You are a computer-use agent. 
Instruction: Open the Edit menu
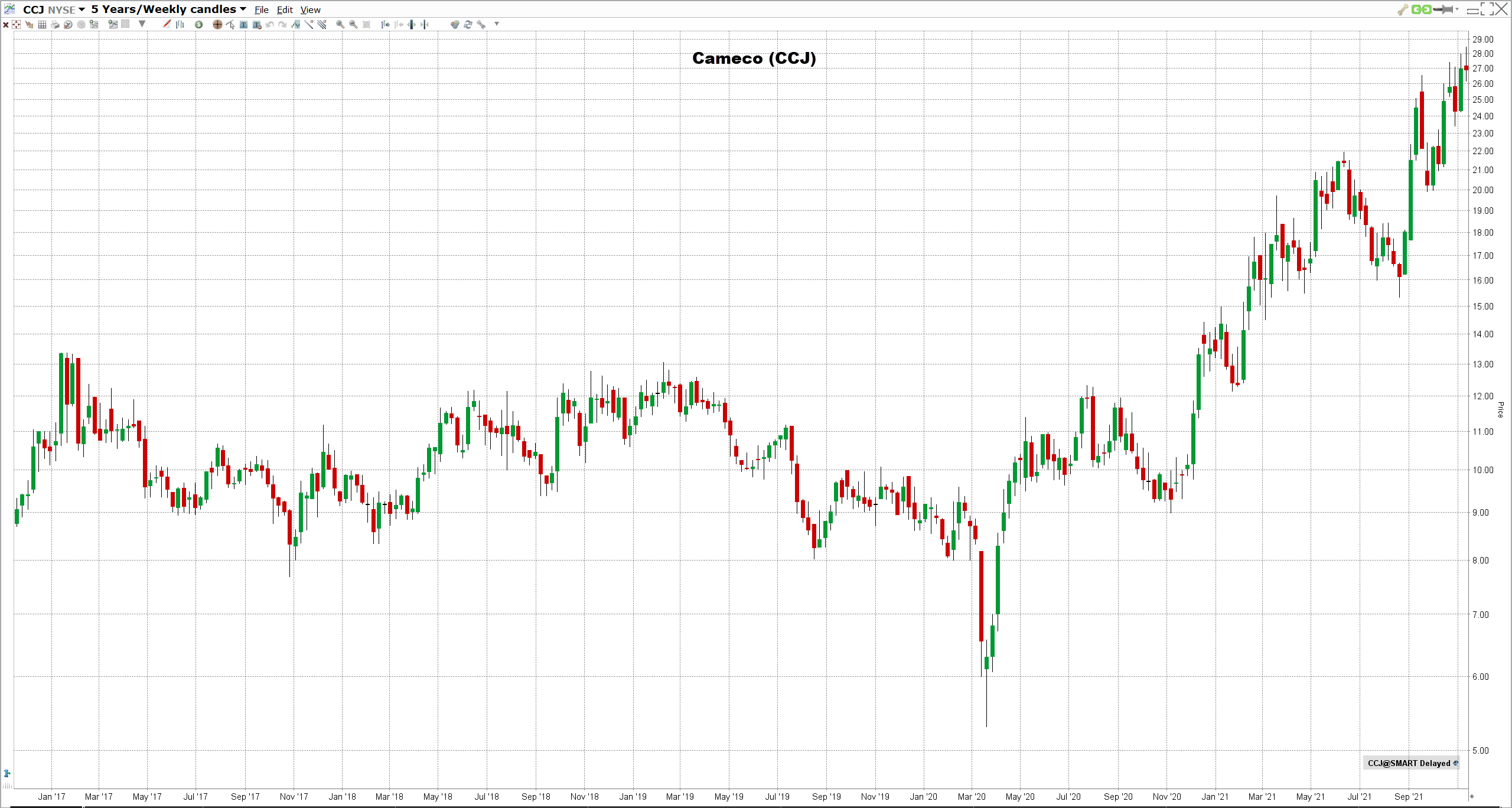tap(285, 10)
